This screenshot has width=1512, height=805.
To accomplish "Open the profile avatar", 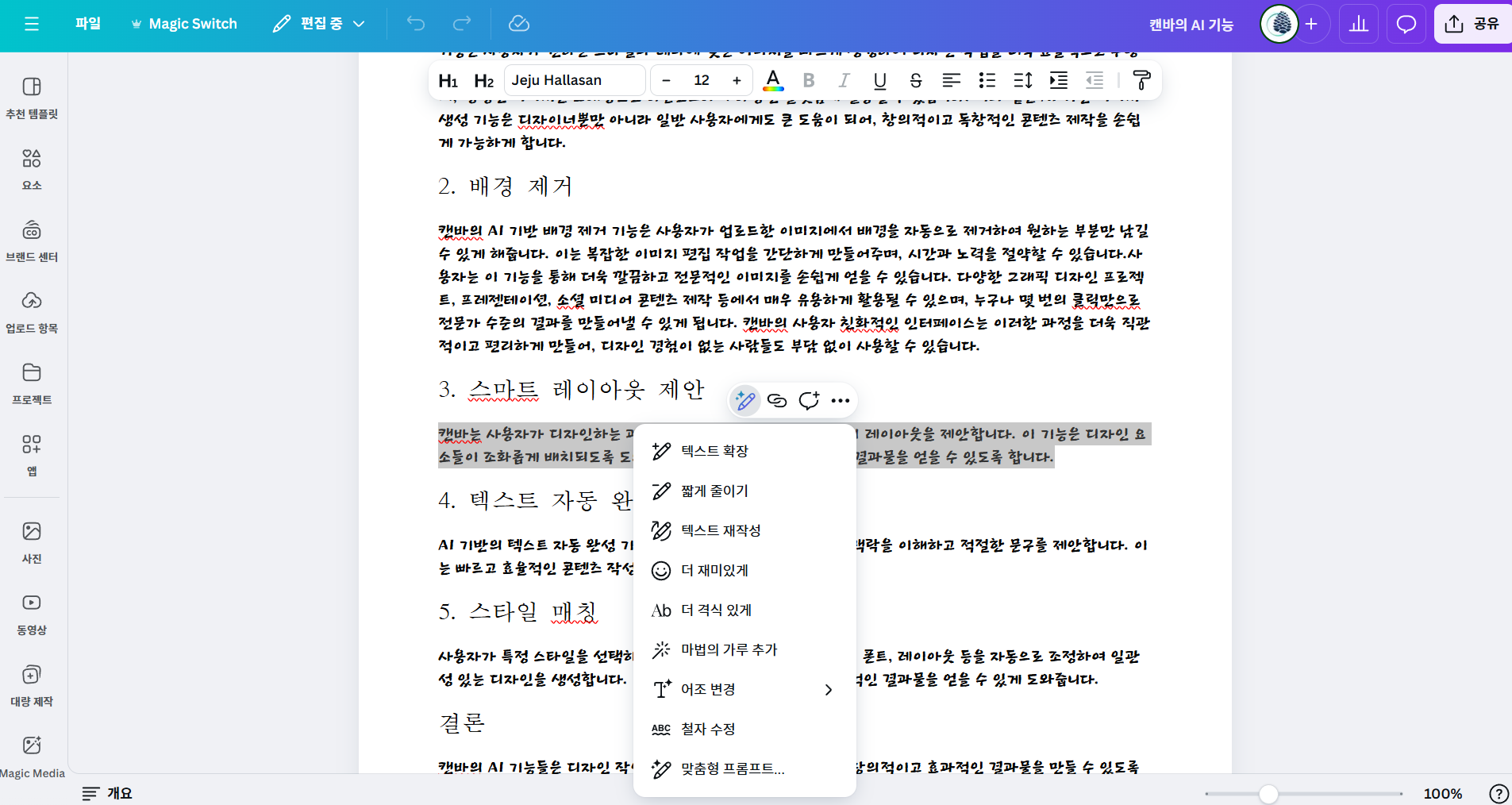I will tap(1279, 24).
